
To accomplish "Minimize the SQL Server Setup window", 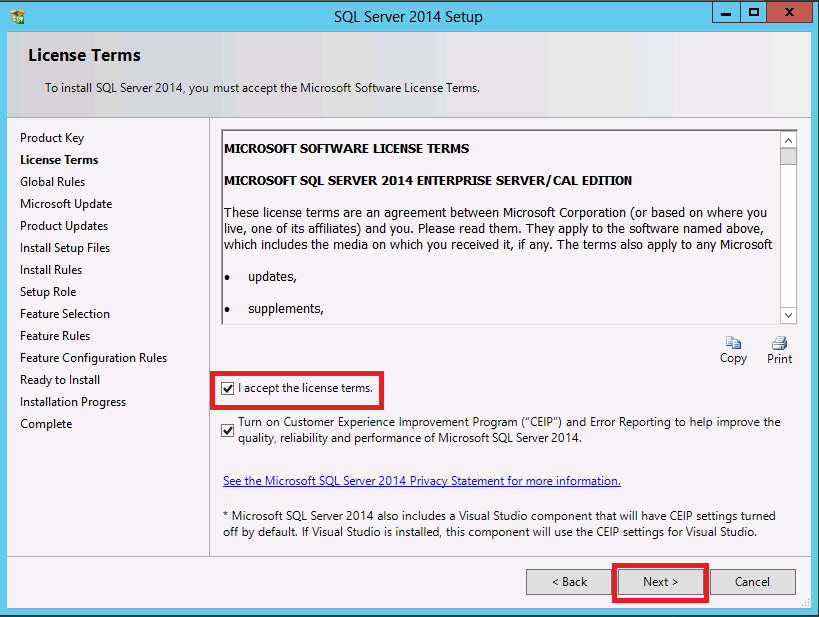I will click(x=726, y=12).
